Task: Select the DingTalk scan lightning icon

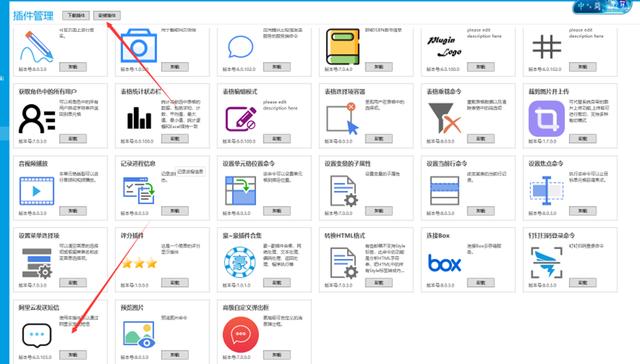Action: coord(547,263)
